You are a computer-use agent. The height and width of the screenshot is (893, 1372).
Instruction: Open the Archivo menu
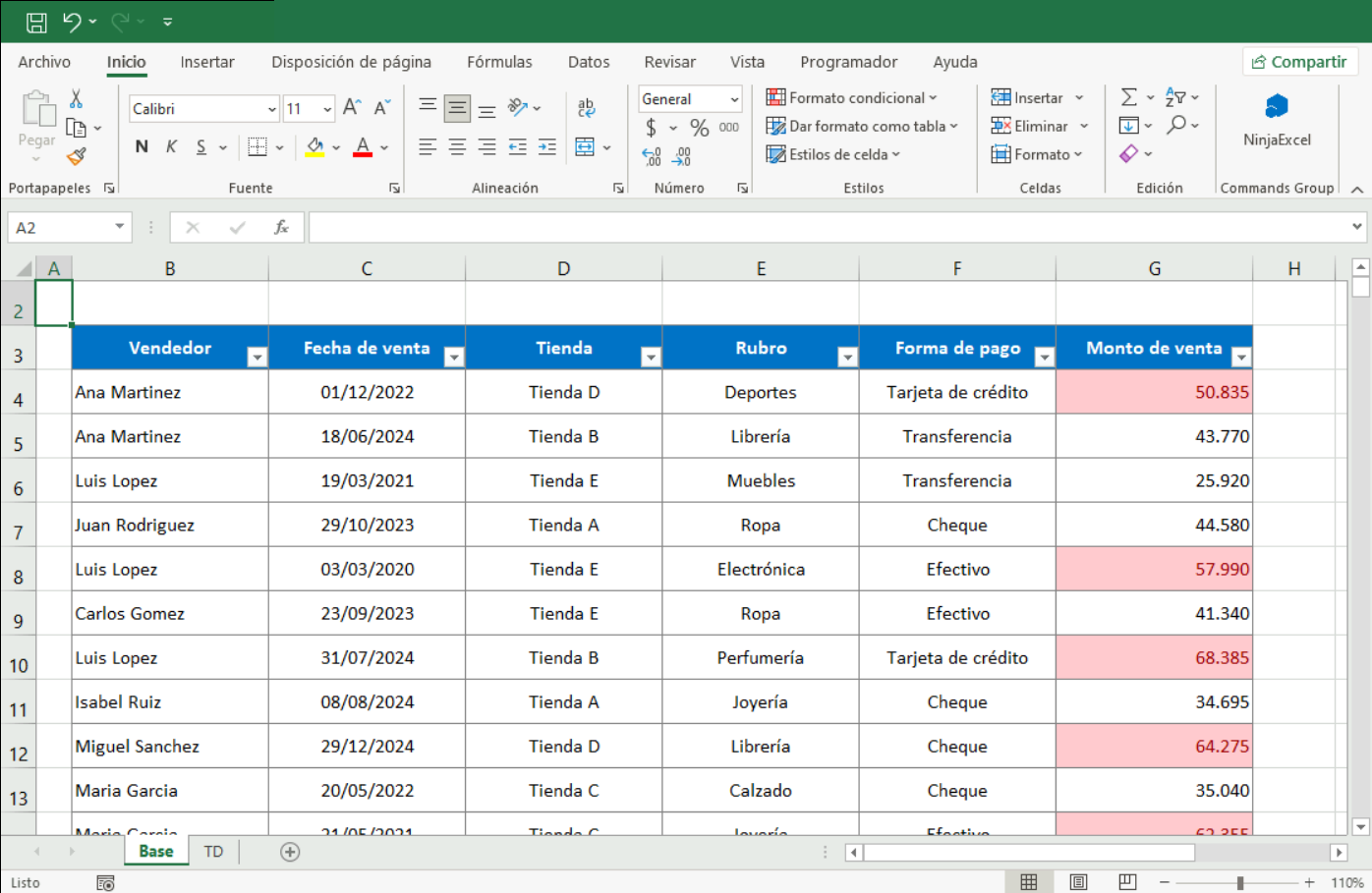click(x=44, y=62)
